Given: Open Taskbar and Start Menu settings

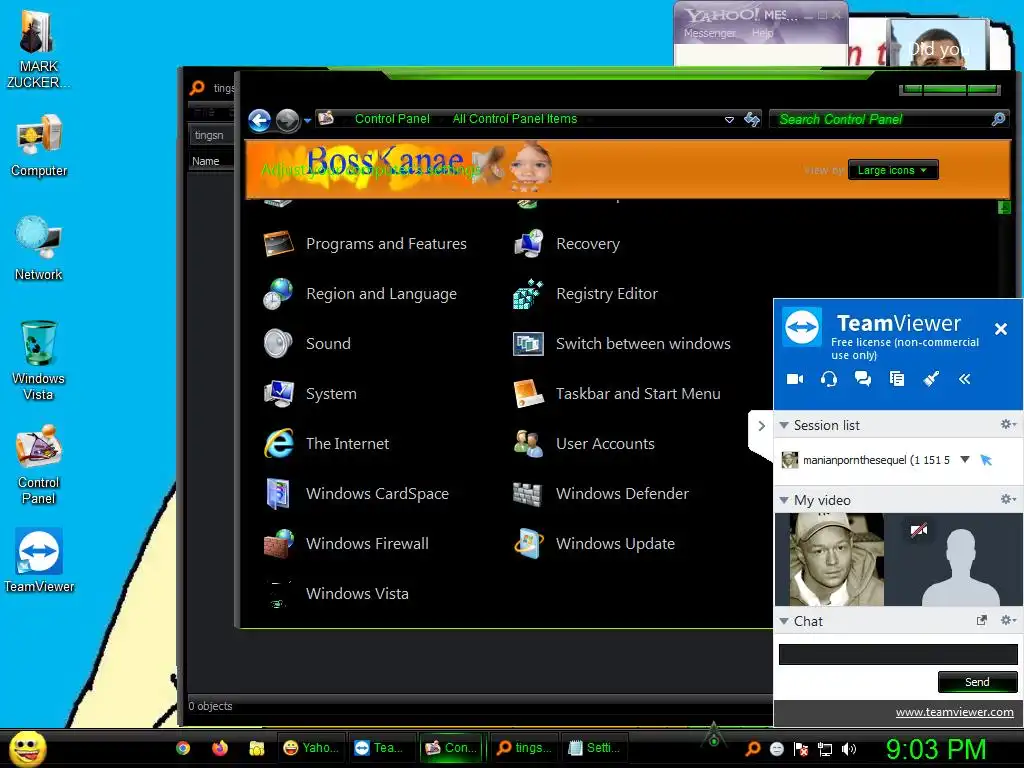Looking at the screenshot, I should point(617,394).
